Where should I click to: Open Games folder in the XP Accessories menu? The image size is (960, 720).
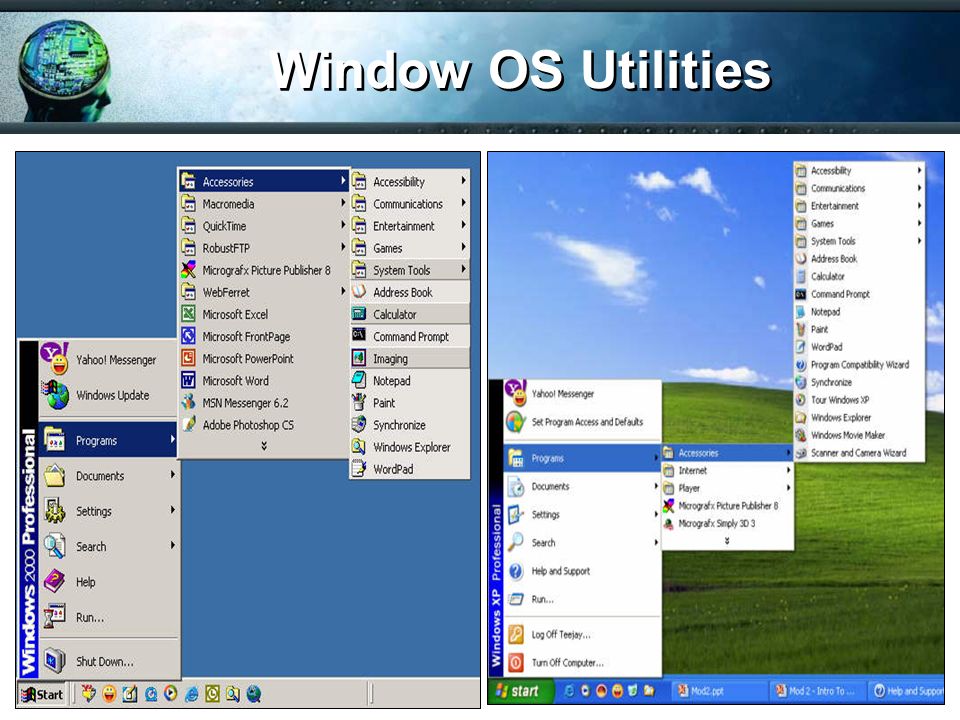(x=859, y=223)
